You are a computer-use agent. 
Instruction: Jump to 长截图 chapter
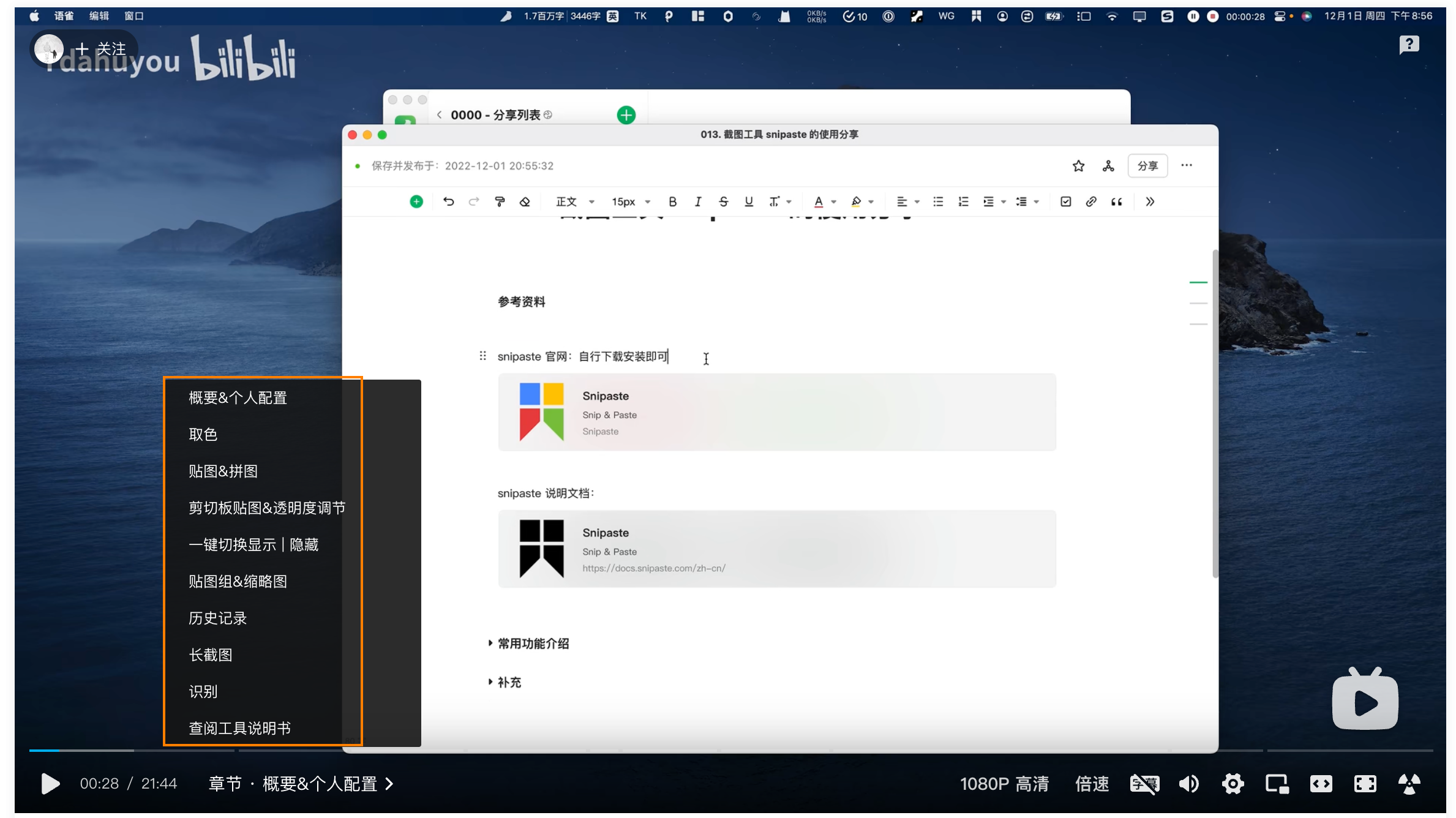[211, 655]
